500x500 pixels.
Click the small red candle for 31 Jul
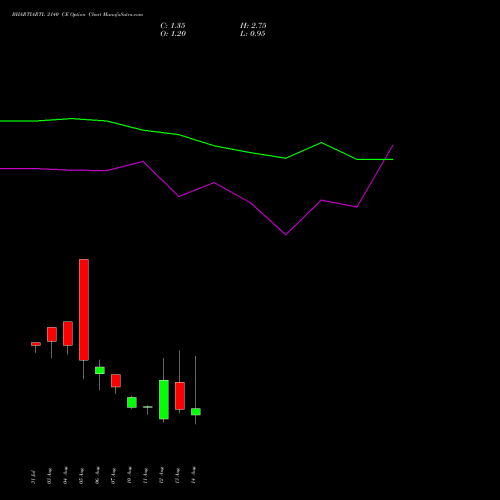pos(36,344)
